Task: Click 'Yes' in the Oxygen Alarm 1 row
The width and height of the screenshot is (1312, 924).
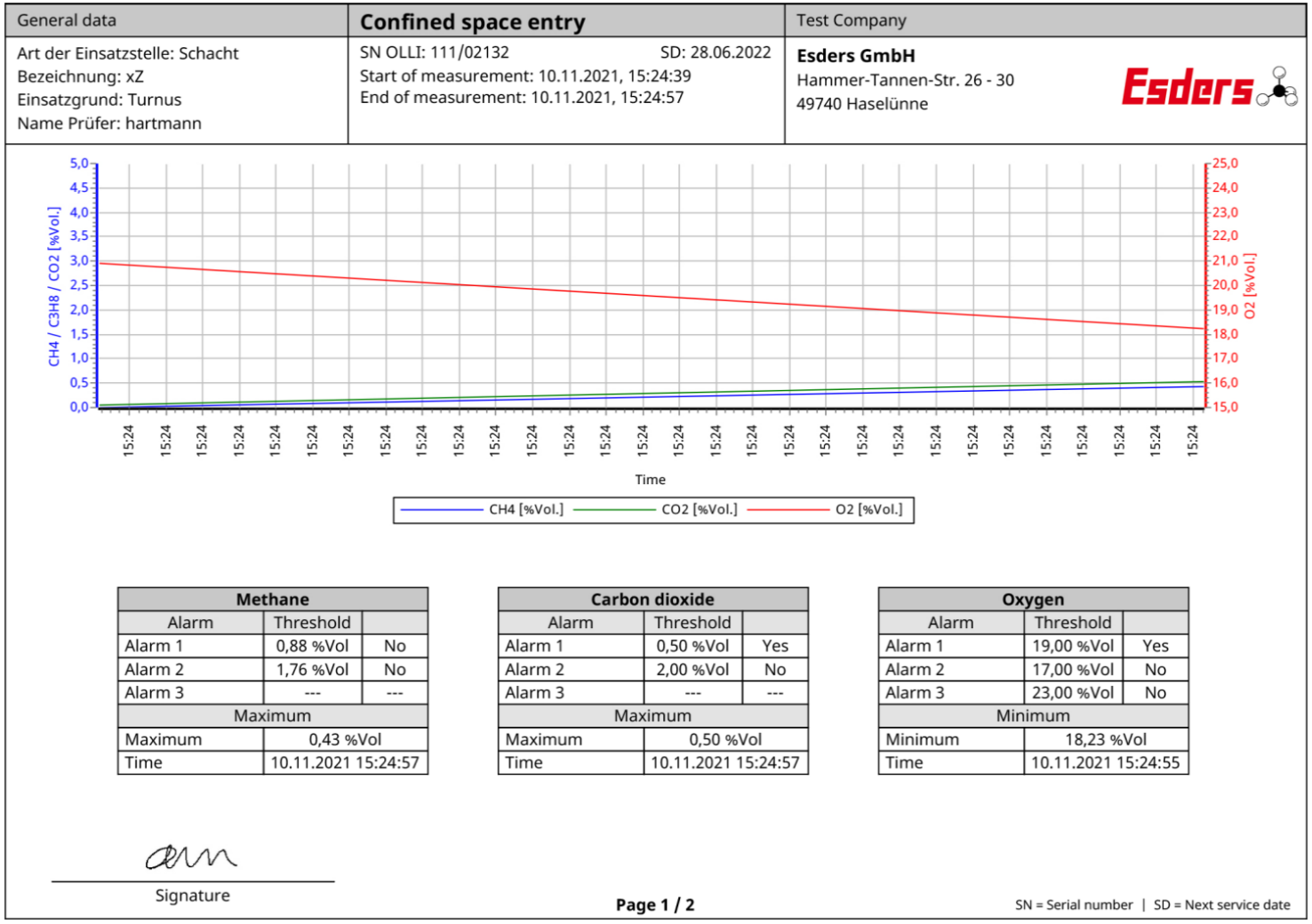Action: coord(1156,646)
